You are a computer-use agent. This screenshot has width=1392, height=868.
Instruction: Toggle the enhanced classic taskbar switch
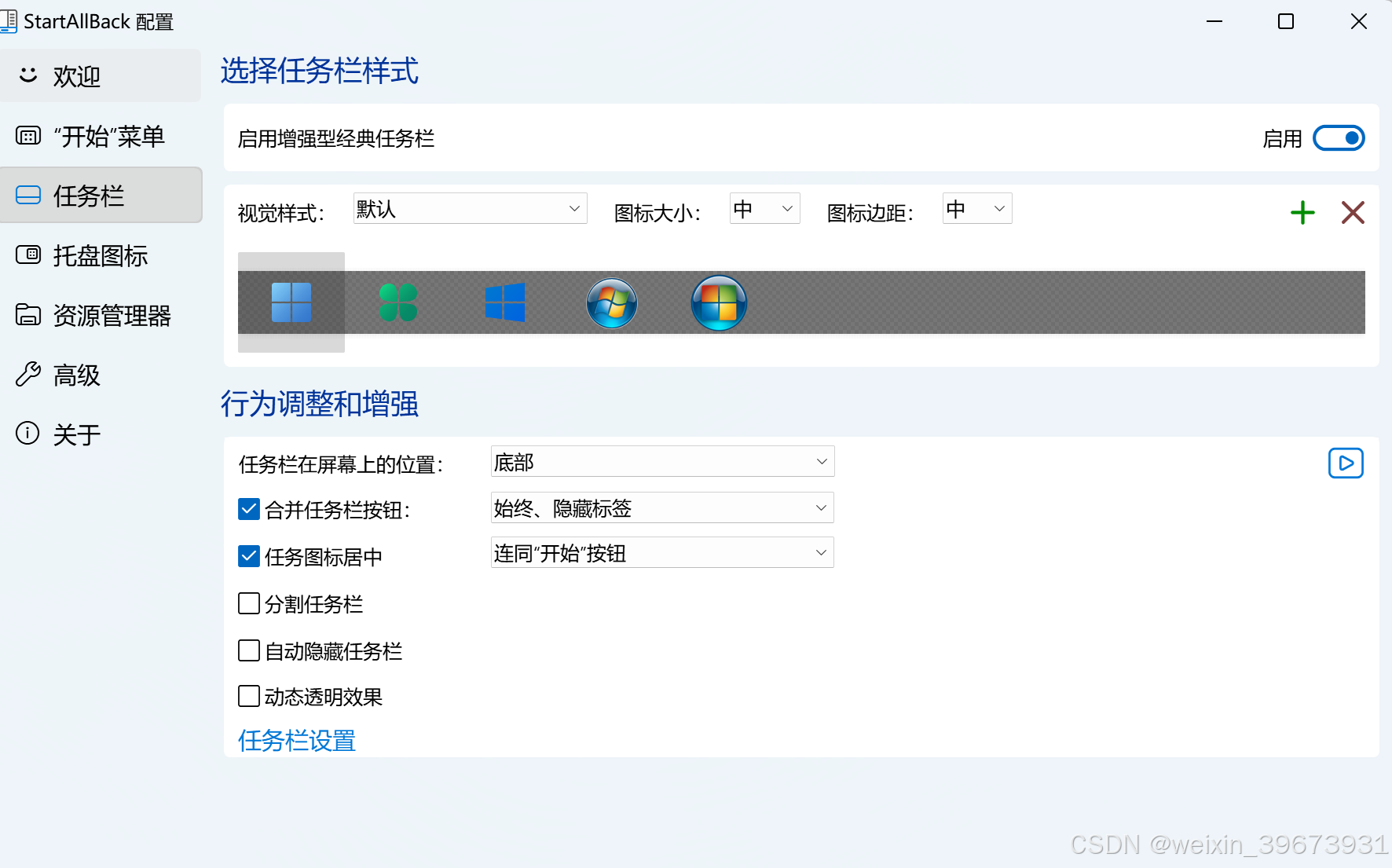pos(1339,138)
